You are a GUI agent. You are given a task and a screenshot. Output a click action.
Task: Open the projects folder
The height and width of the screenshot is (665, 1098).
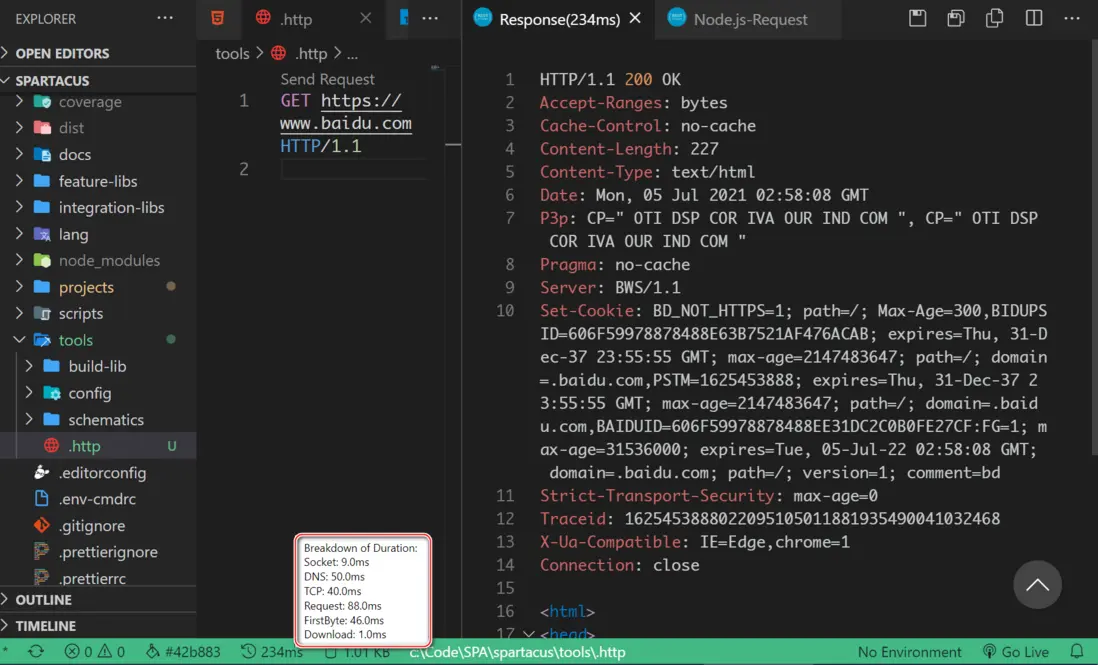[98, 287]
